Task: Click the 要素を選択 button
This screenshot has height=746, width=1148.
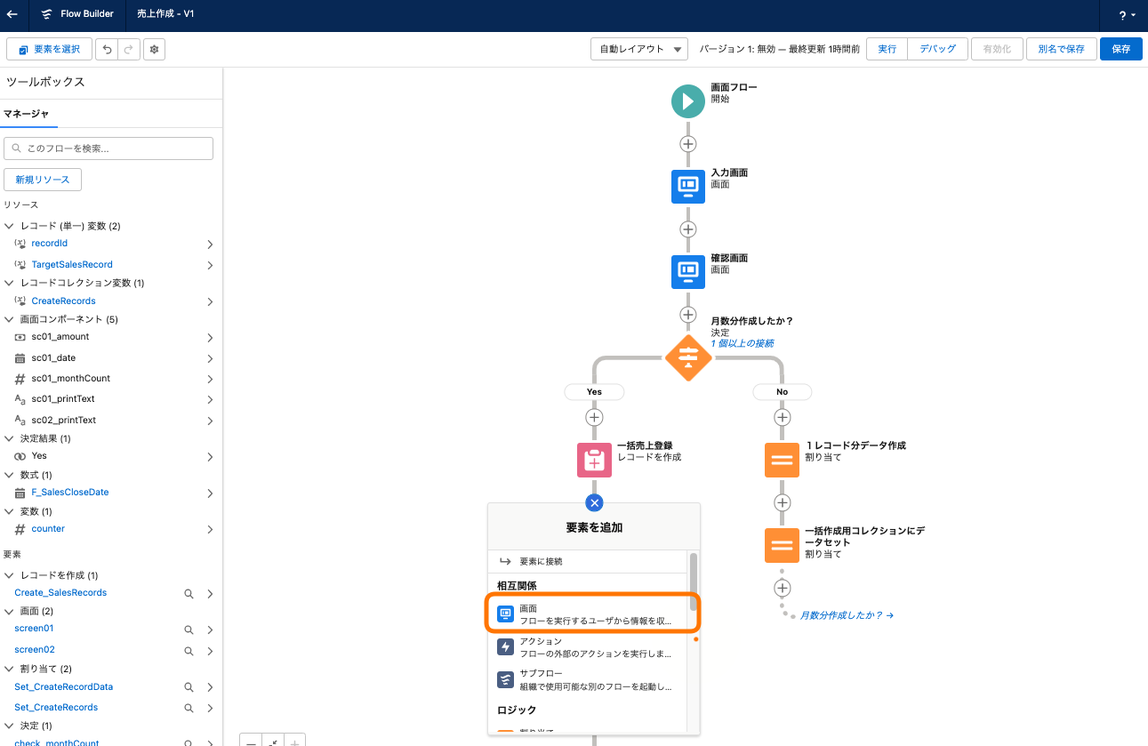Action: pyautogui.click(x=49, y=49)
